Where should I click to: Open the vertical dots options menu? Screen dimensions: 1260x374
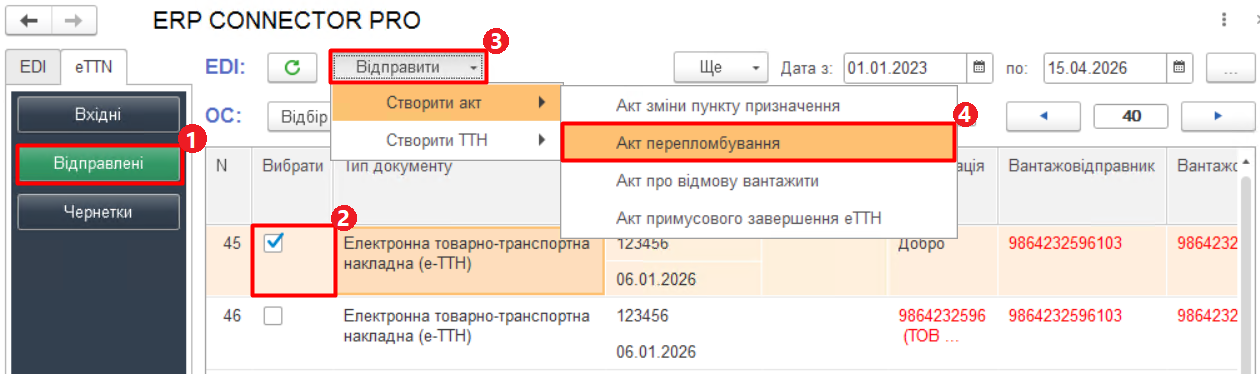(1223, 20)
